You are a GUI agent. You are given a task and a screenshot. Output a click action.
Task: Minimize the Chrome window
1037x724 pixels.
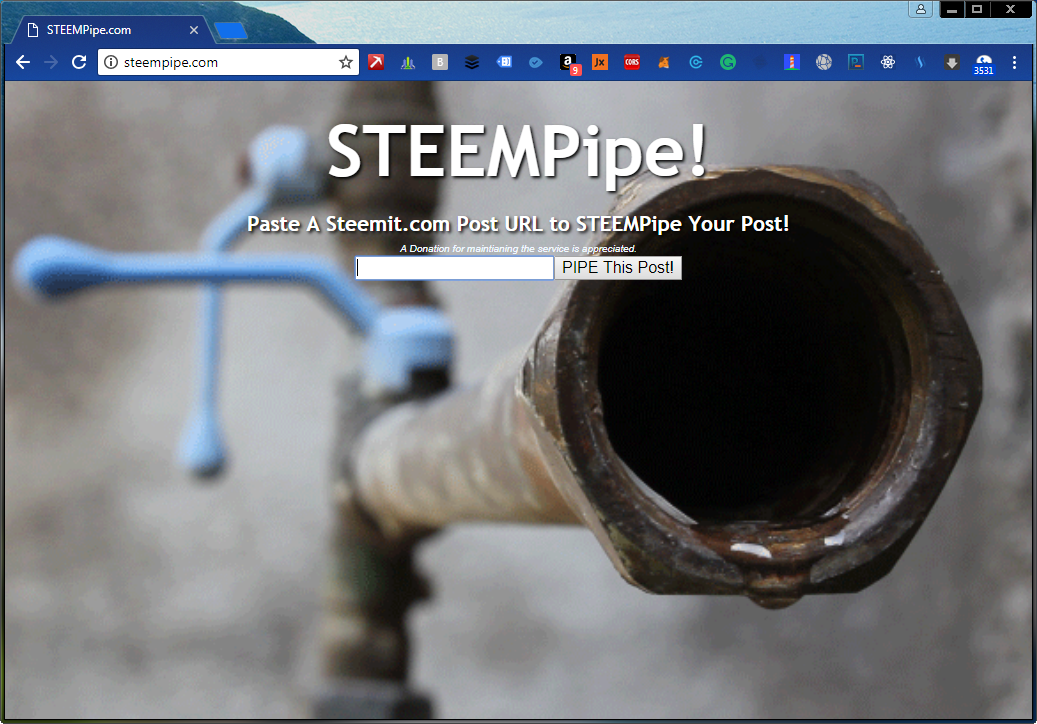(952, 9)
